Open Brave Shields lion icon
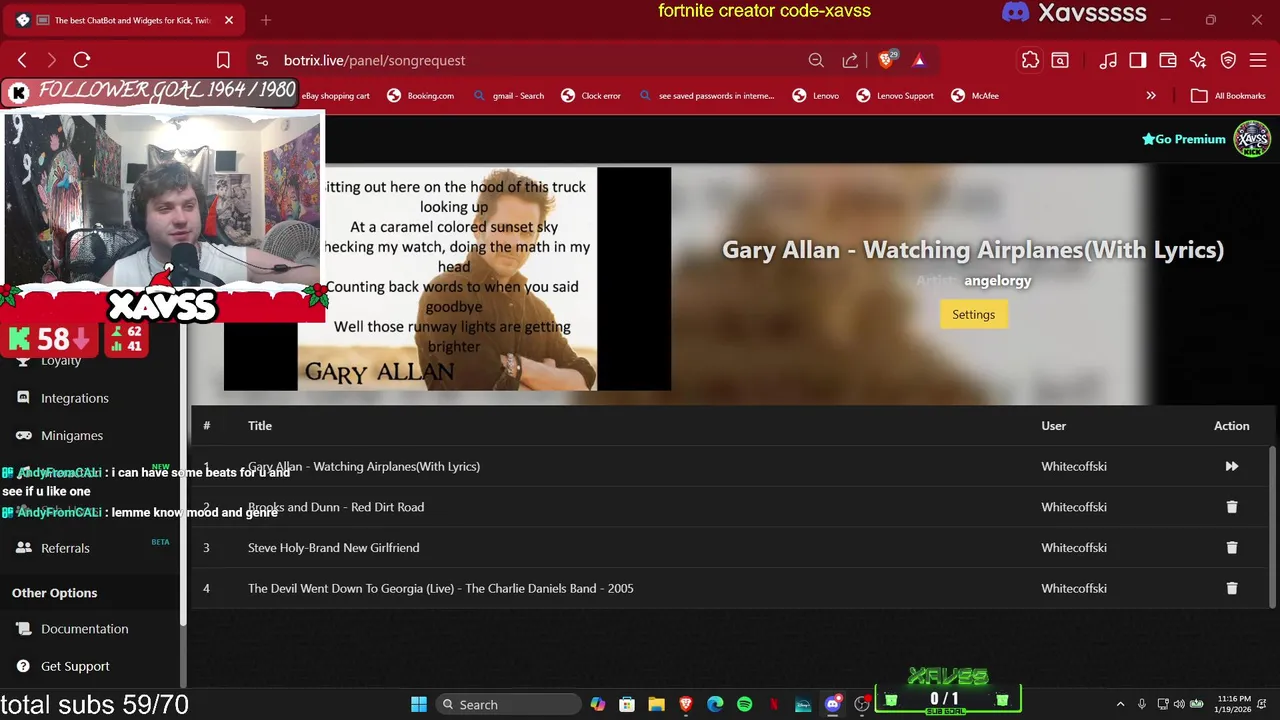This screenshot has width=1280, height=720. [x=886, y=60]
